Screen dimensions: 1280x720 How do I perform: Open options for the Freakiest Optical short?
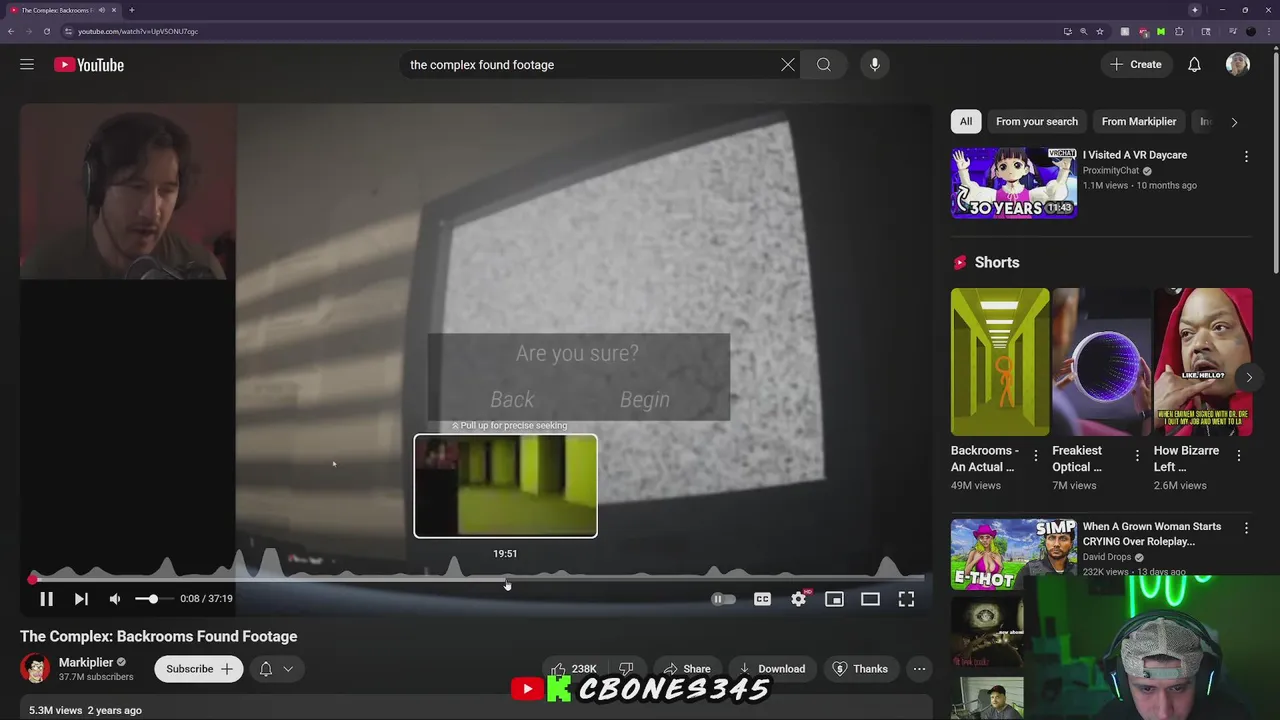(1137, 456)
